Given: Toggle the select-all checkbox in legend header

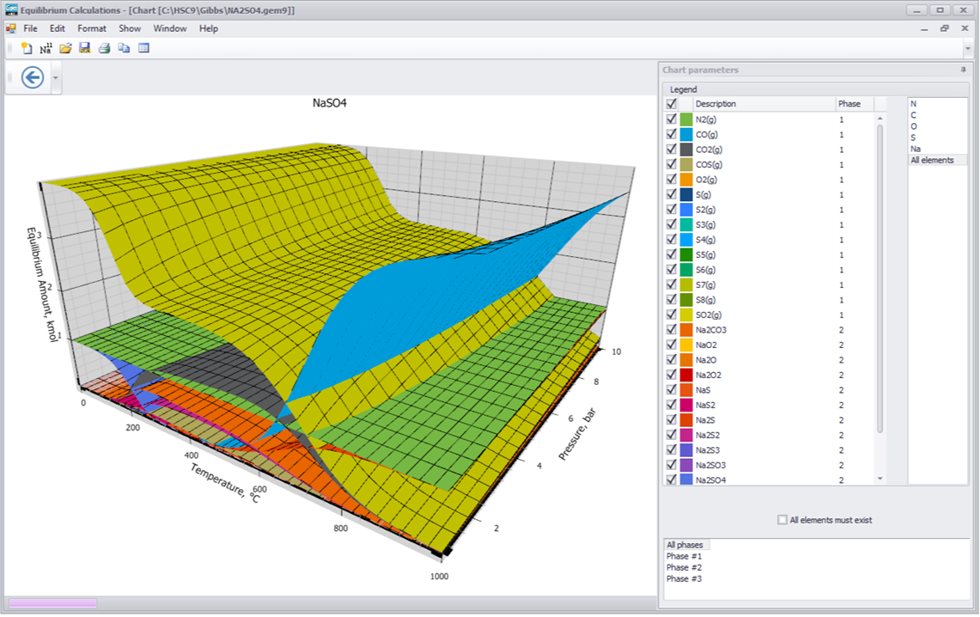Looking at the screenshot, I should 672,104.
